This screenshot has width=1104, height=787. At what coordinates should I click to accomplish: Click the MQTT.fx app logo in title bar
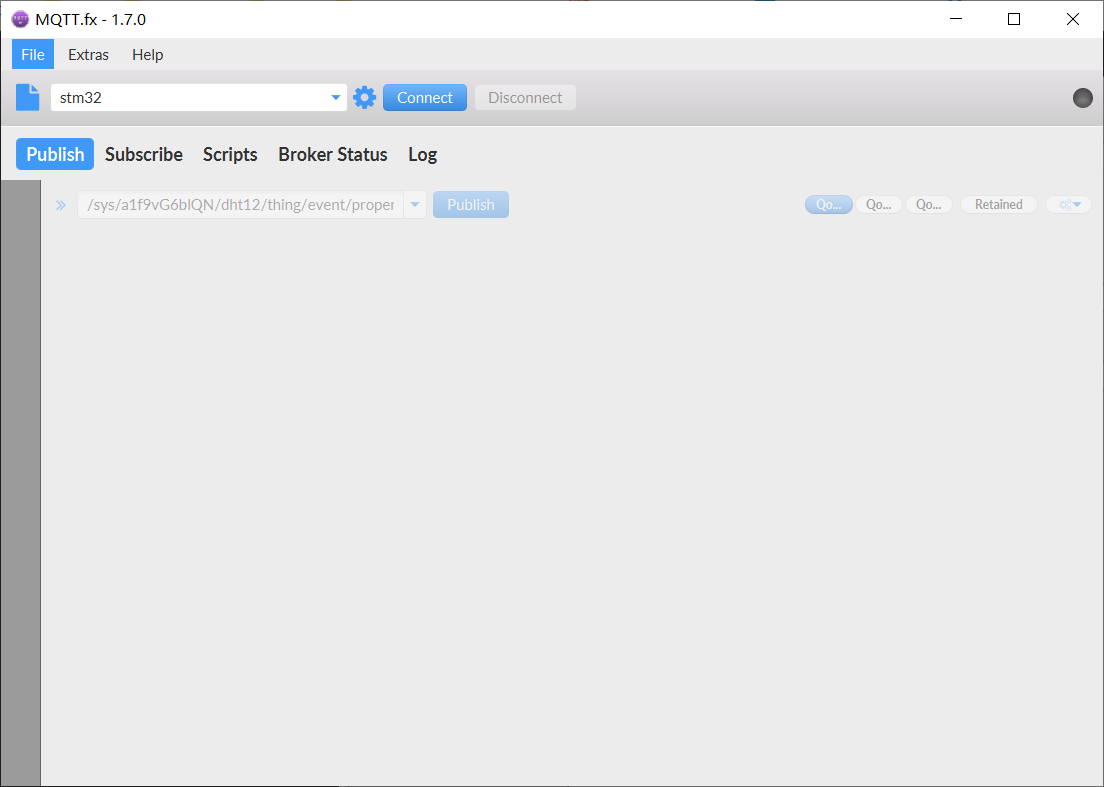(x=20, y=19)
